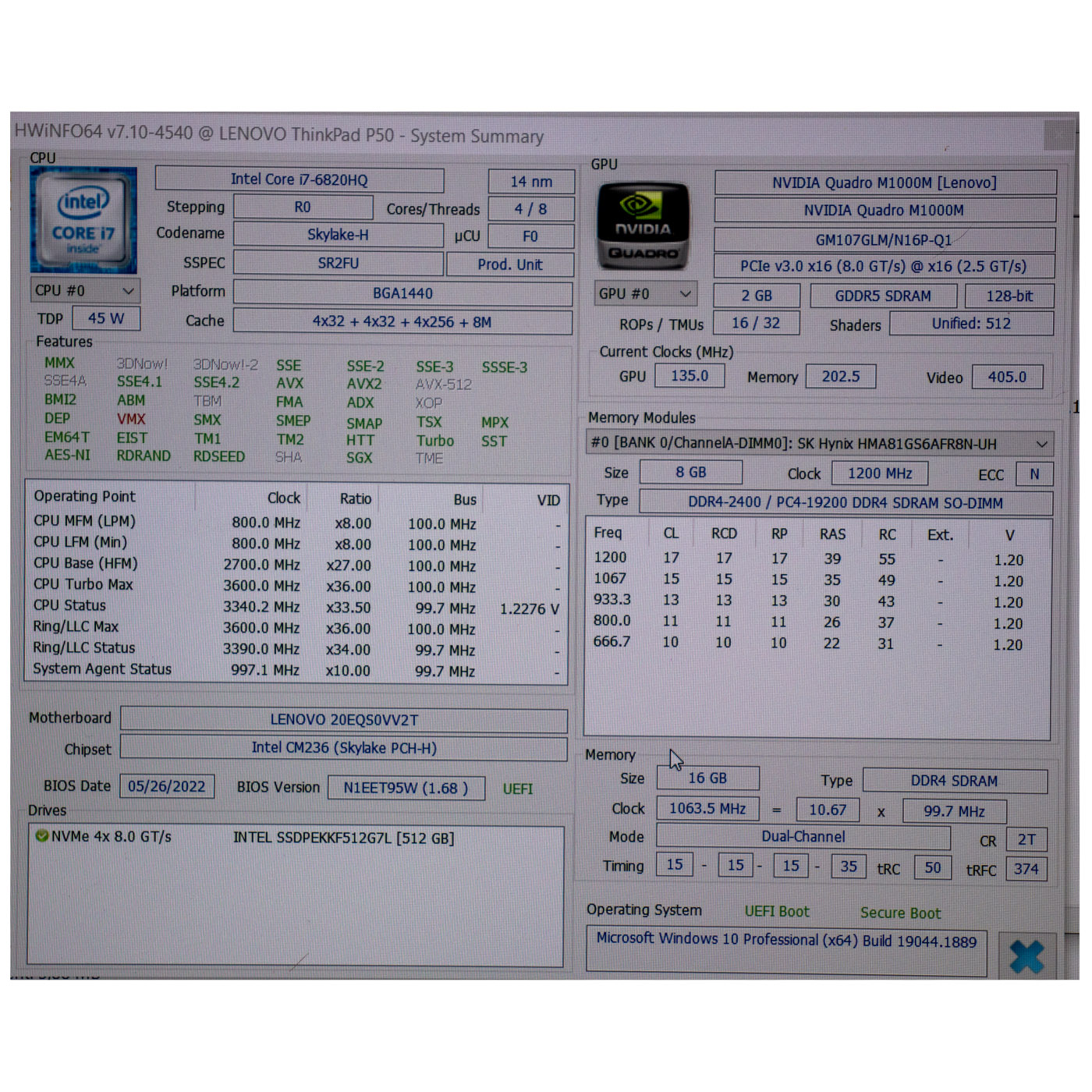1092x1092 pixels.
Task: Click the 16 GB total memory field
Action: click(707, 778)
